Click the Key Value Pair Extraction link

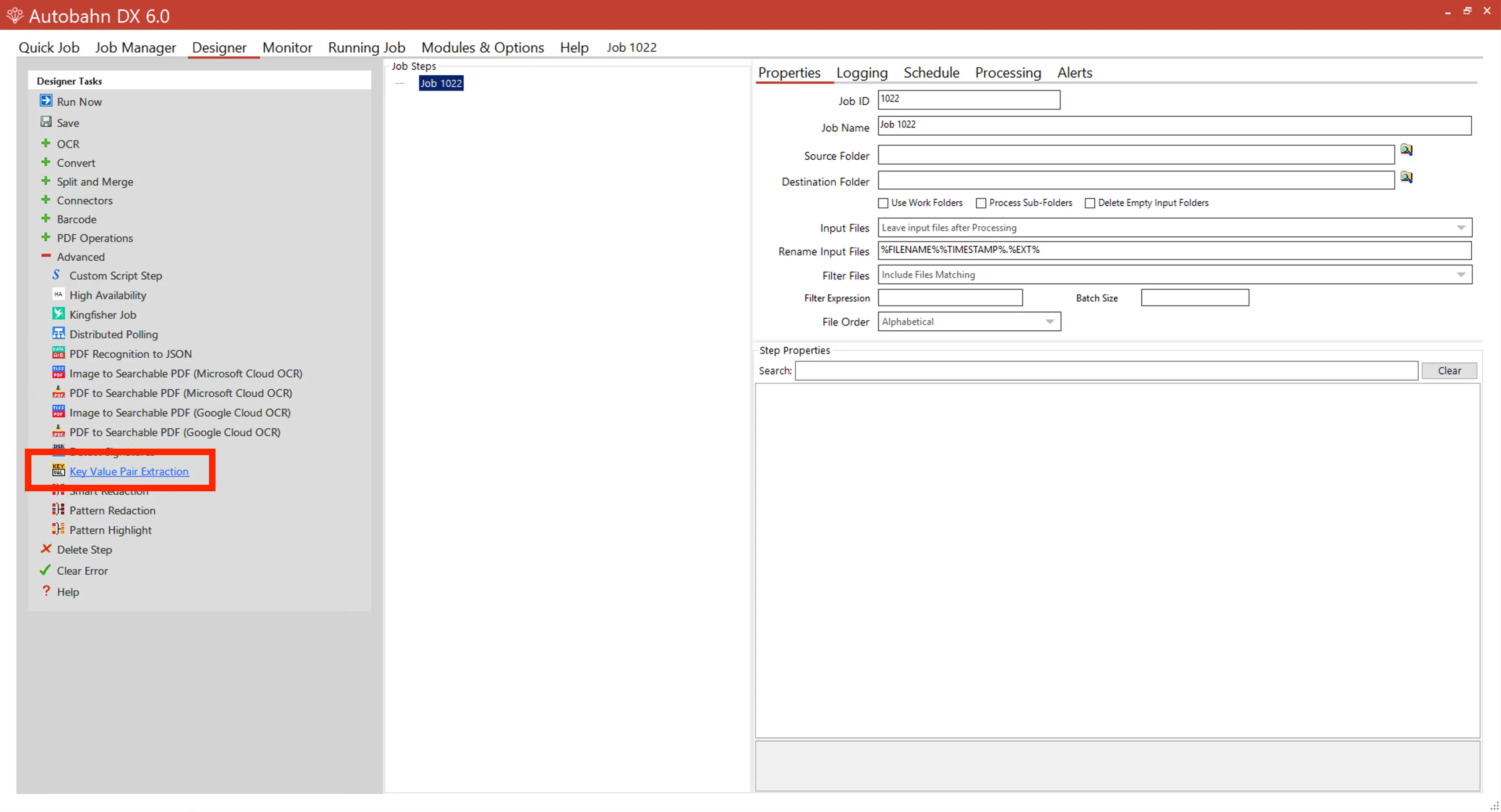129,471
